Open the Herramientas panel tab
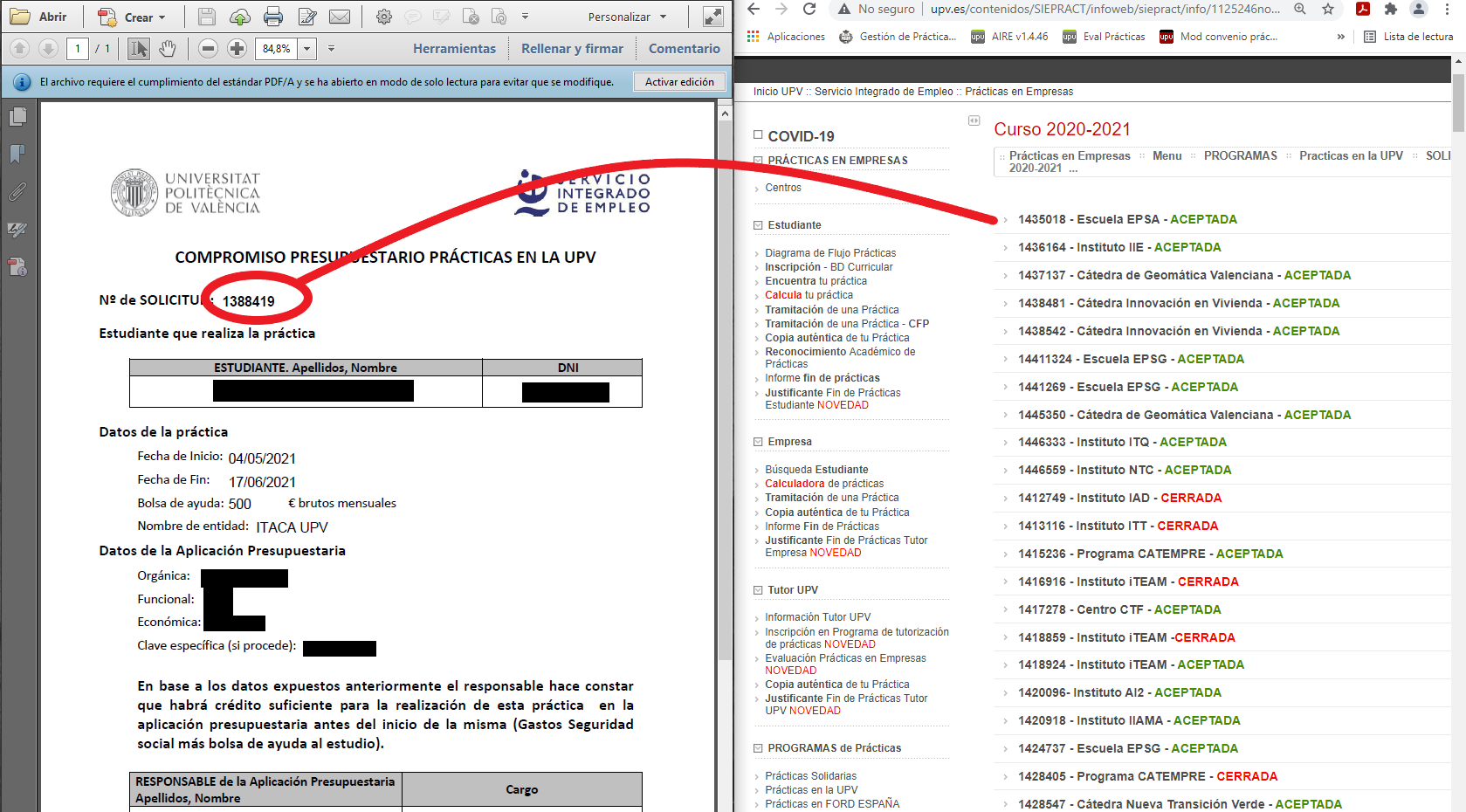This screenshot has width=1466, height=812. click(454, 49)
